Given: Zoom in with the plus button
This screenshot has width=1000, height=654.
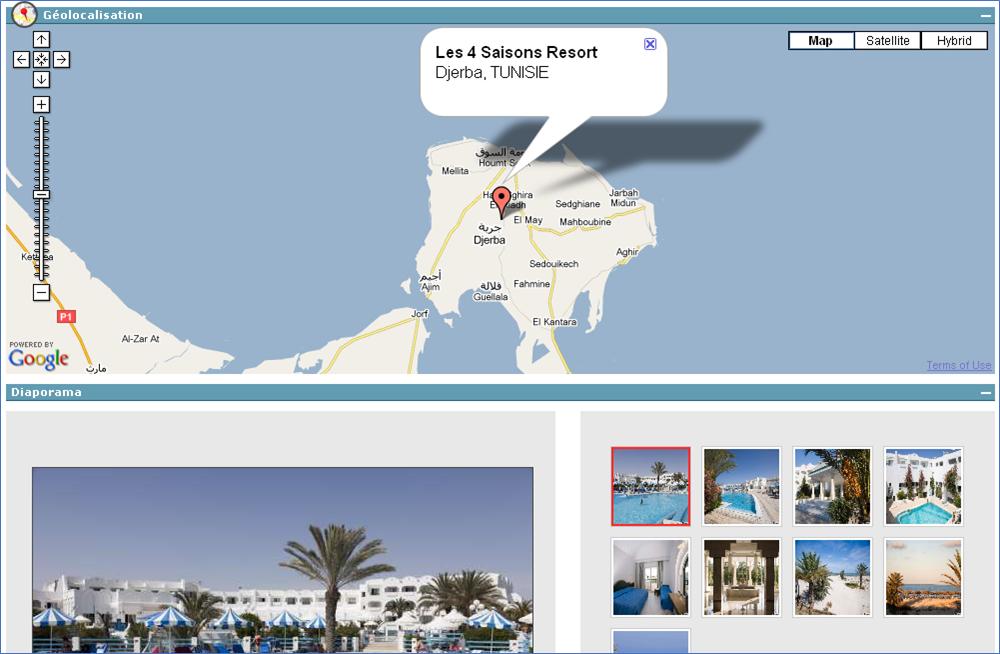Looking at the screenshot, I should pyautogui.click(x=41, y=105).
